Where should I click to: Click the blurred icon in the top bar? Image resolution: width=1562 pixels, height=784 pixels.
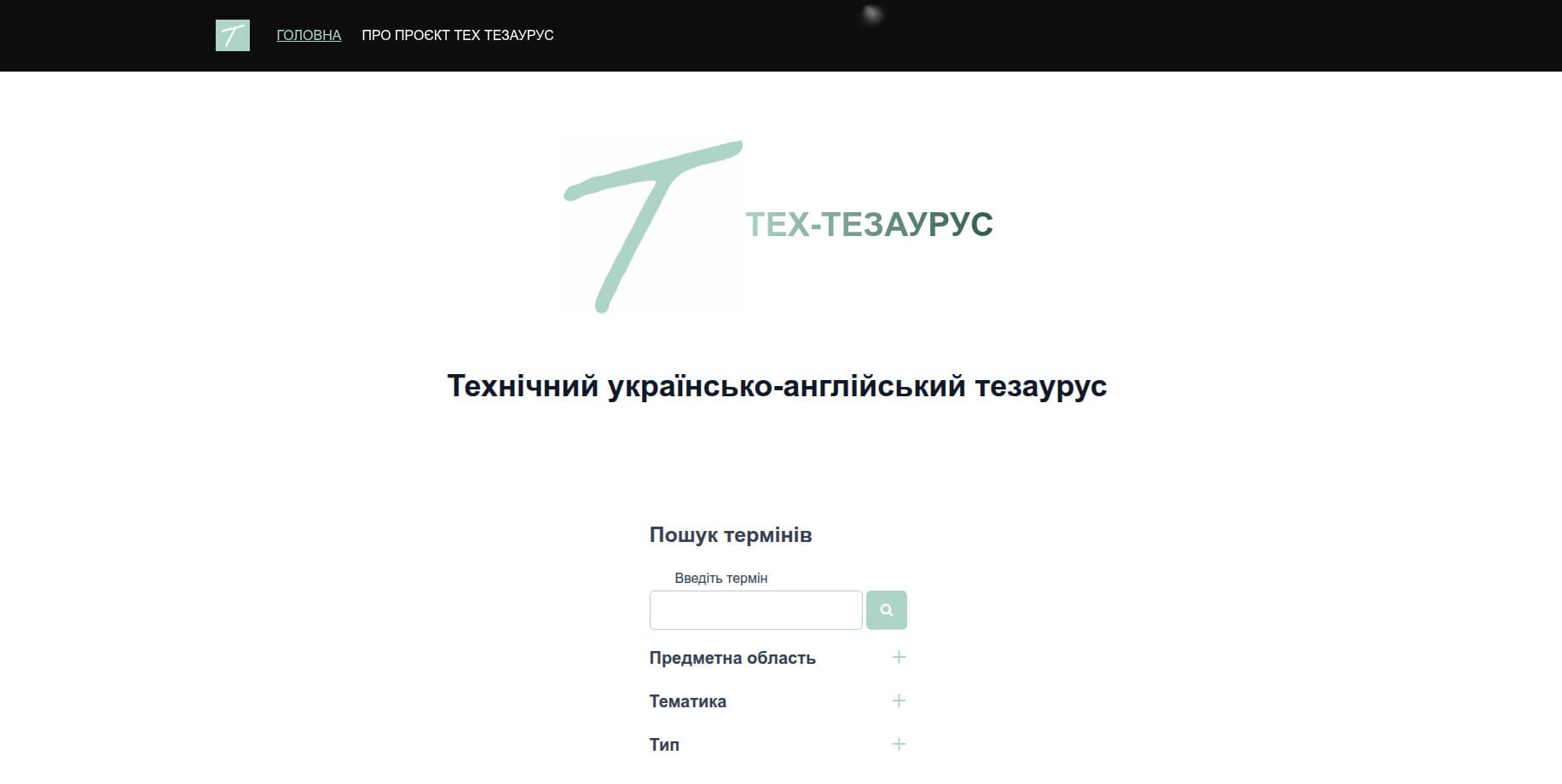[x=871, y=15]
